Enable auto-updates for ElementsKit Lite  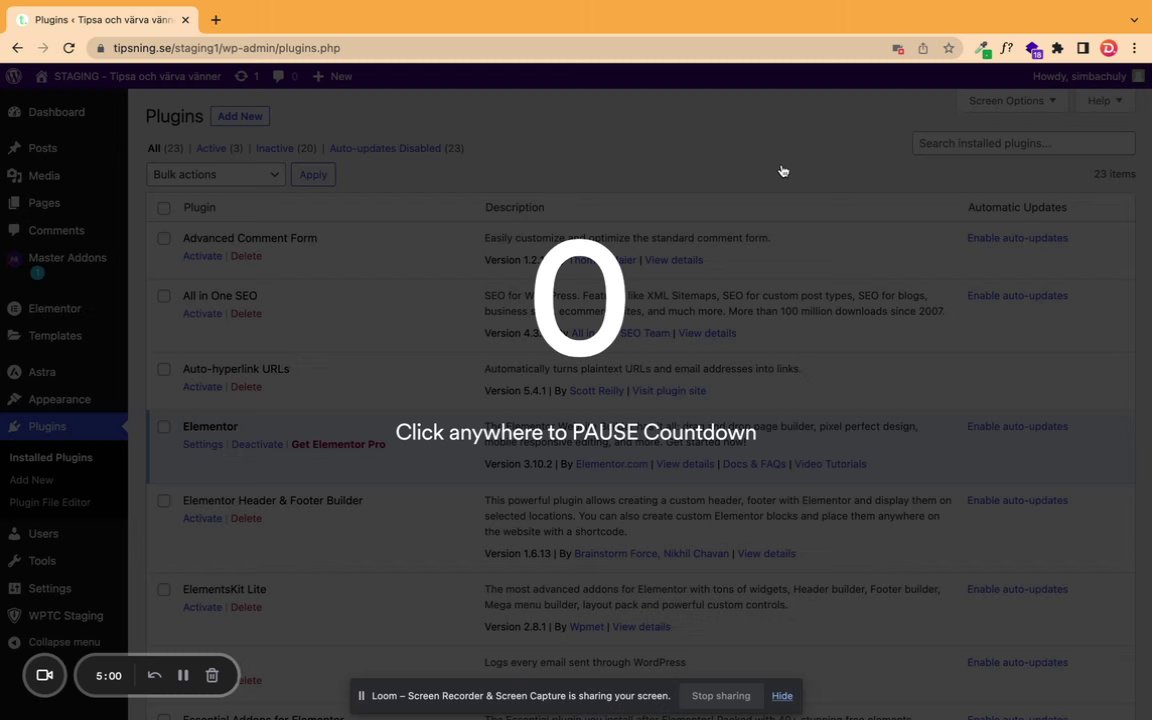coord(1017,589)
